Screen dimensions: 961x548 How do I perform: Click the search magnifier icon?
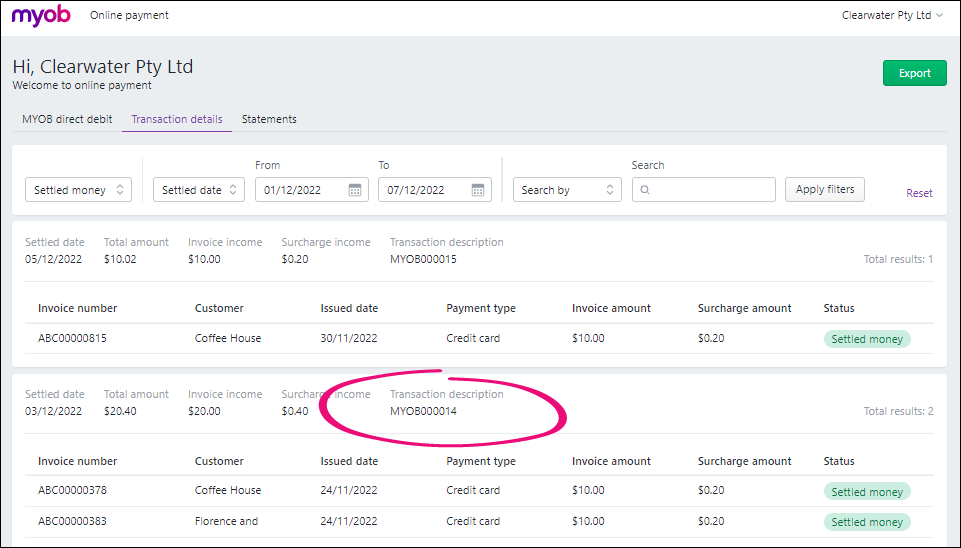click(645, 190)
